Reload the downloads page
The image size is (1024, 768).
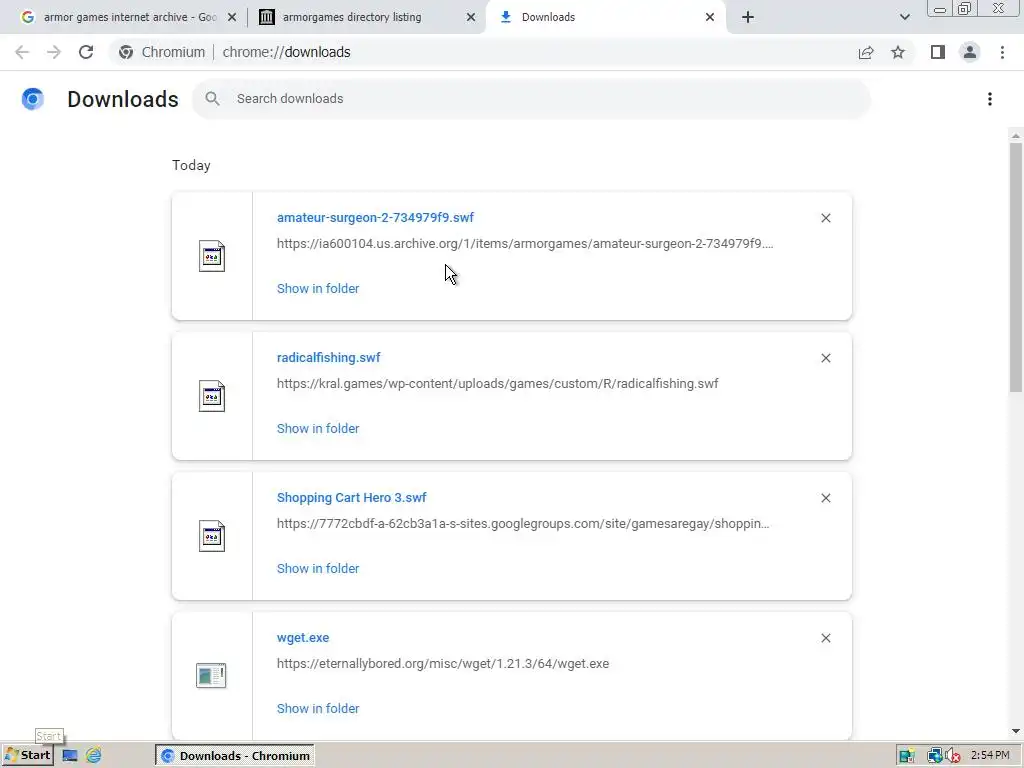(86, 52)
